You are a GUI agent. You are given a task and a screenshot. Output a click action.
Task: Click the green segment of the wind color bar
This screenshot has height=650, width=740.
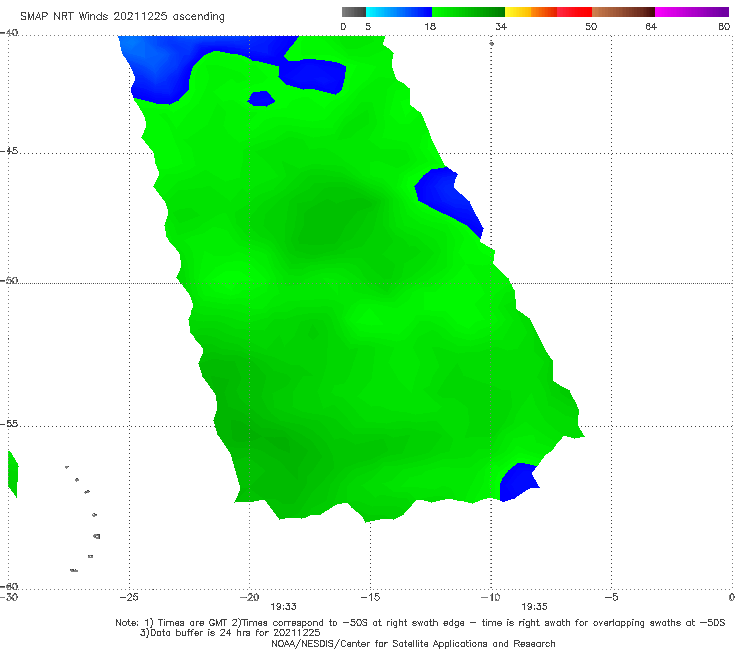[x=468, y=12]
